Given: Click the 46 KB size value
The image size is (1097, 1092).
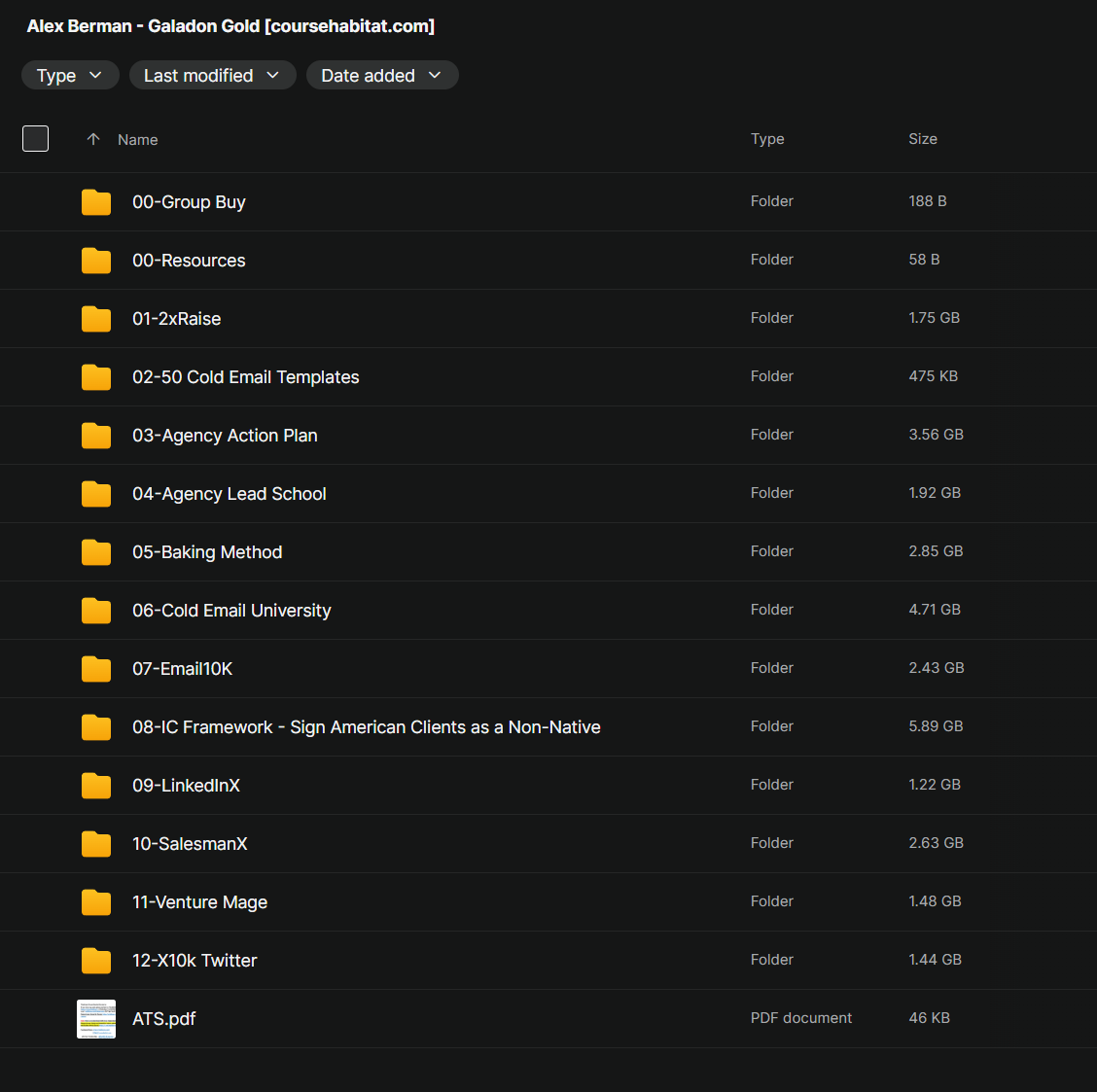Looking at the screenshot, I should (929, 1018).
